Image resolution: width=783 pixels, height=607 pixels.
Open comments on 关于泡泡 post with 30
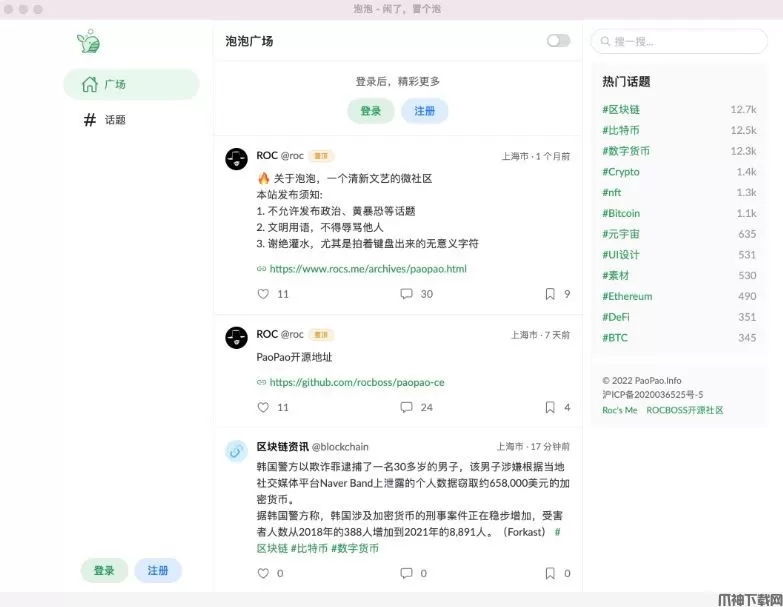click(406, 294)
